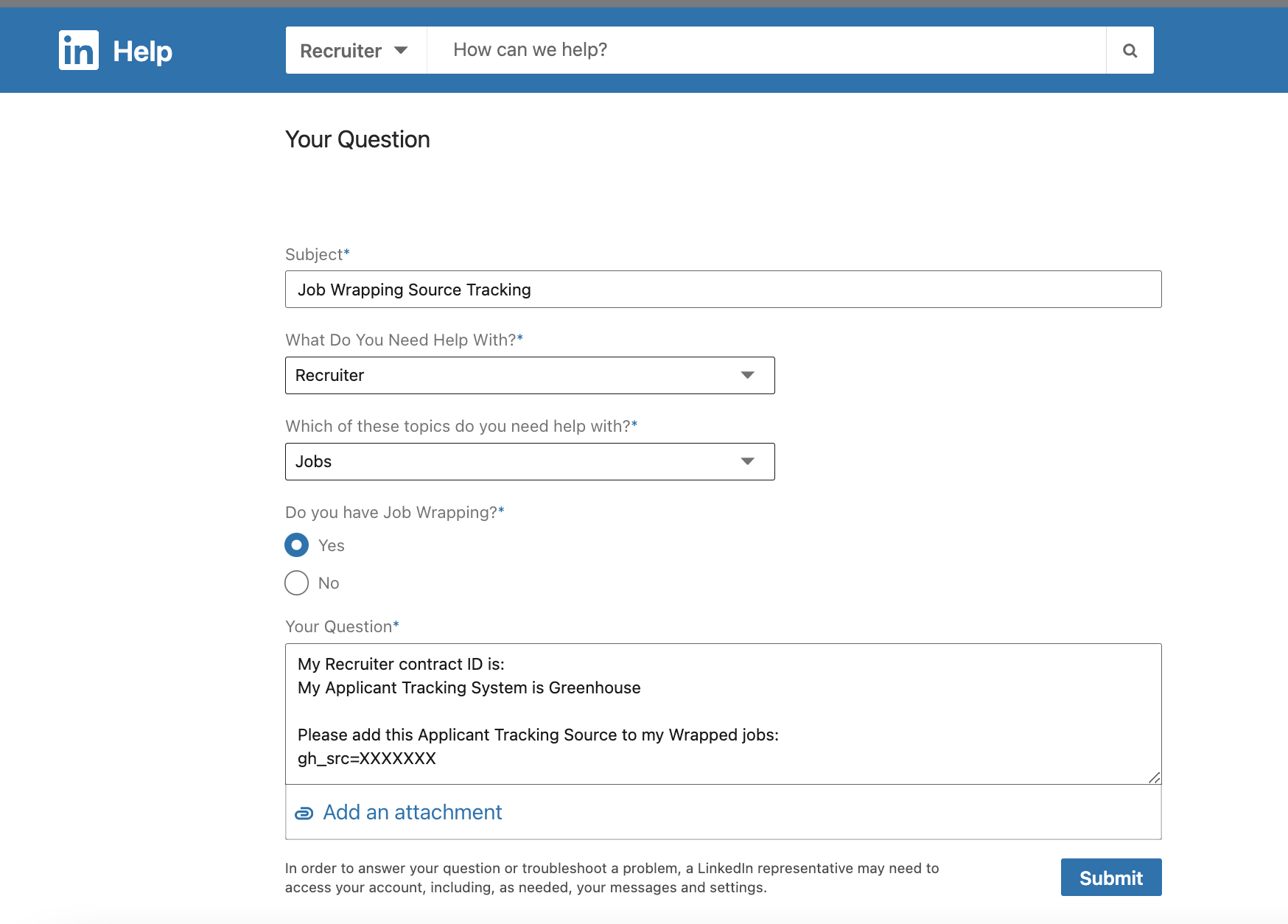Select Yes for Job Wrapping
Screen dimensions: 1288x924
click(x=296, y=545)
